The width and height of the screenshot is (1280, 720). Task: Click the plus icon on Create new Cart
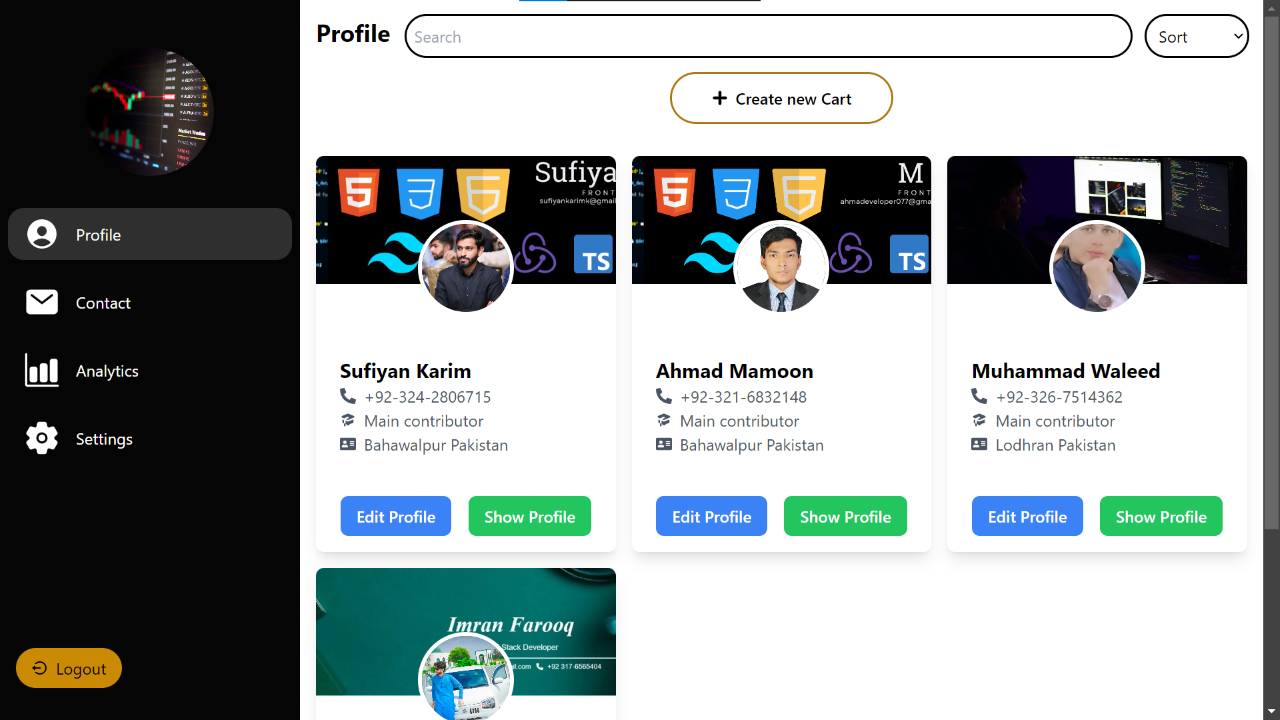[719, 98]
